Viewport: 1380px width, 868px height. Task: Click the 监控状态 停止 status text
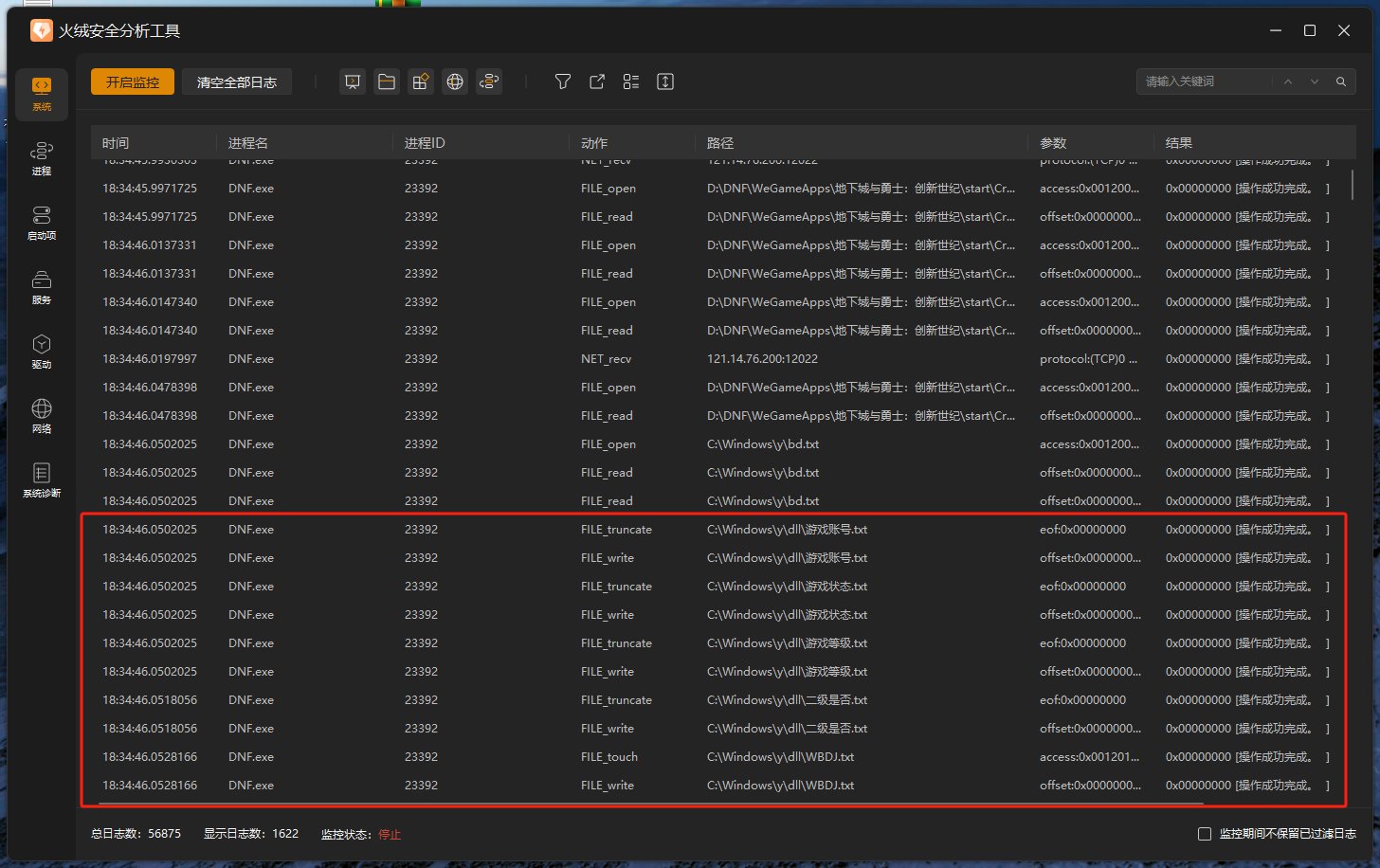(361, 834)
